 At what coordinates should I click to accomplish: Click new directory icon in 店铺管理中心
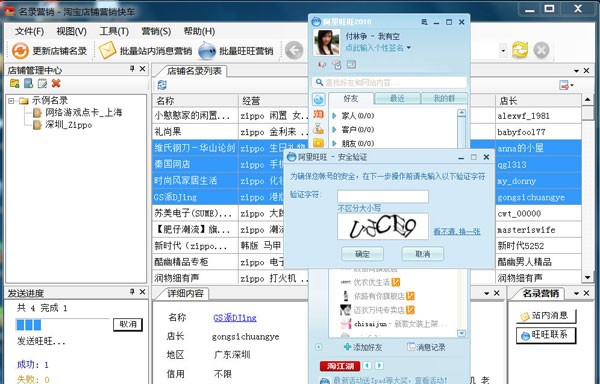(15, 83)
